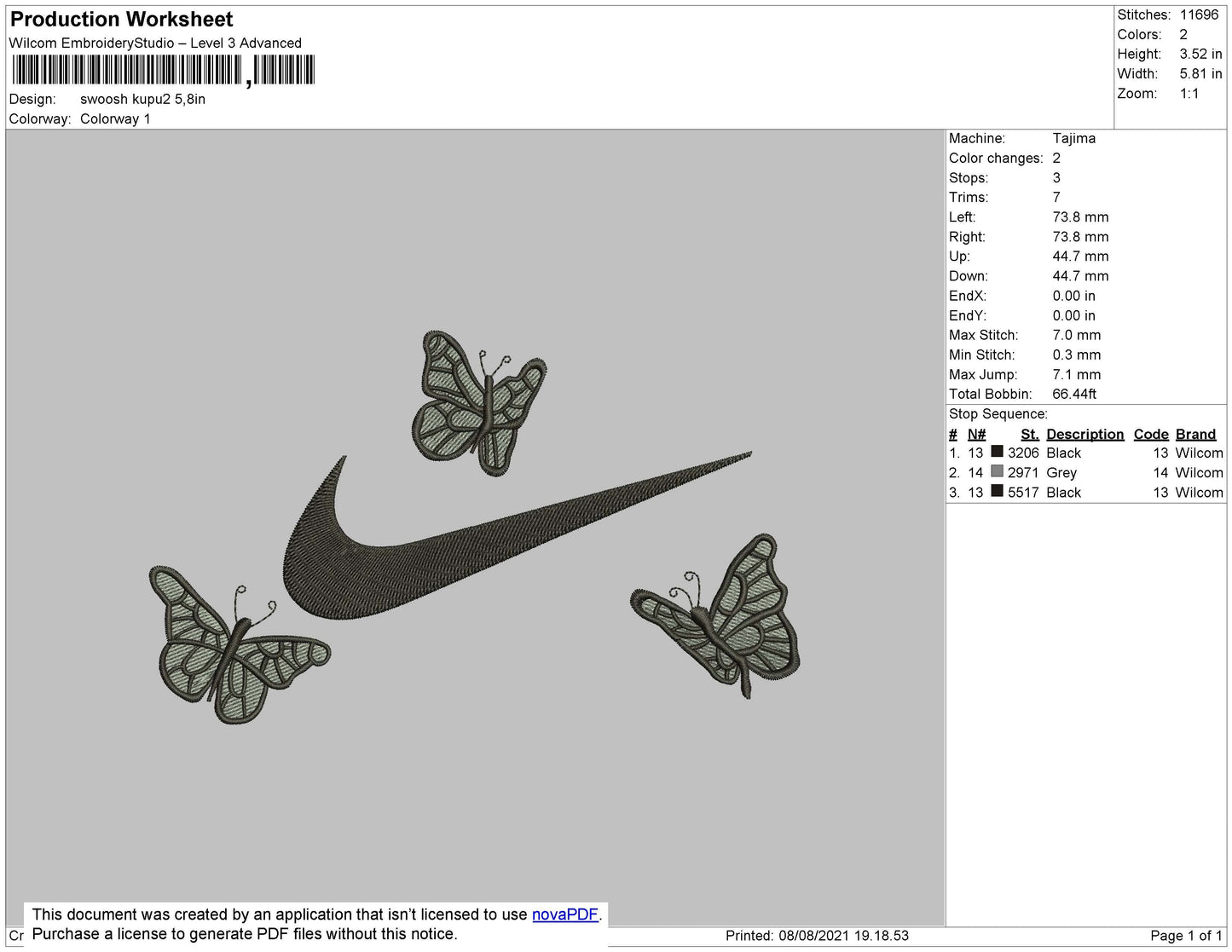Click the Total Bobbin value 66.44ft
The image size is (1232, 952).
pos(1074,394)
